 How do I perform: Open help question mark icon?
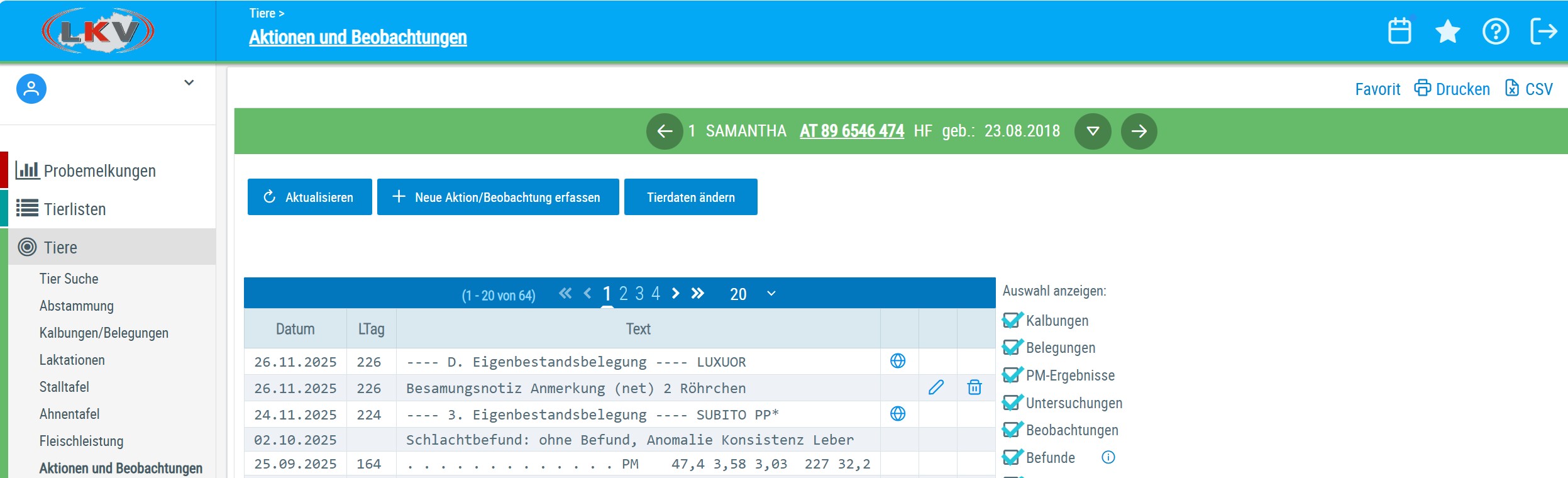point(1495,31)
